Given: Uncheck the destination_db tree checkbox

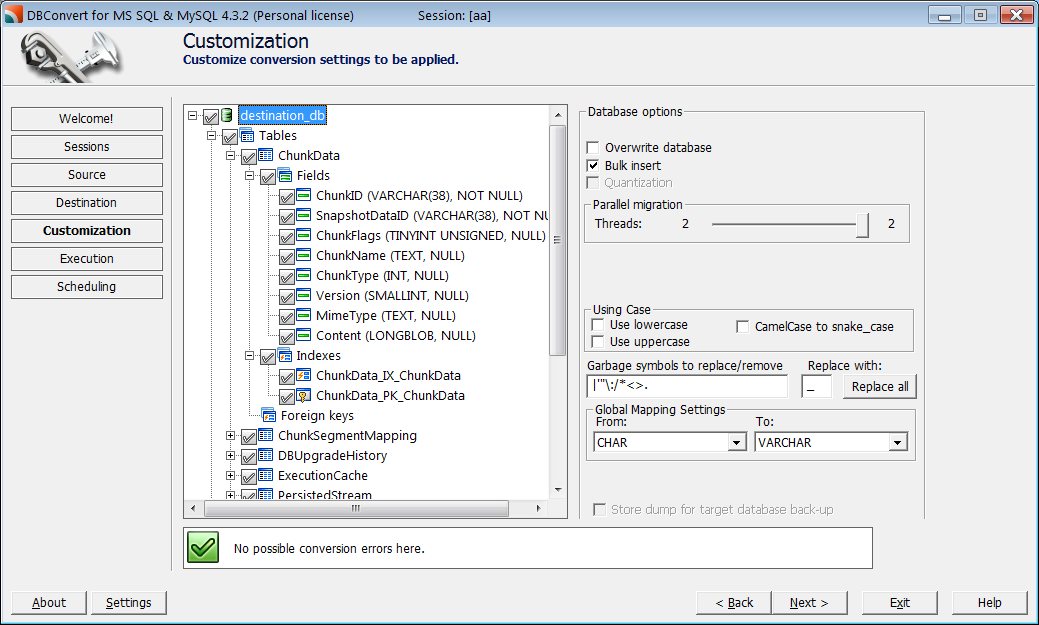Looking at the screenshot, I should [x=211, y=117].
